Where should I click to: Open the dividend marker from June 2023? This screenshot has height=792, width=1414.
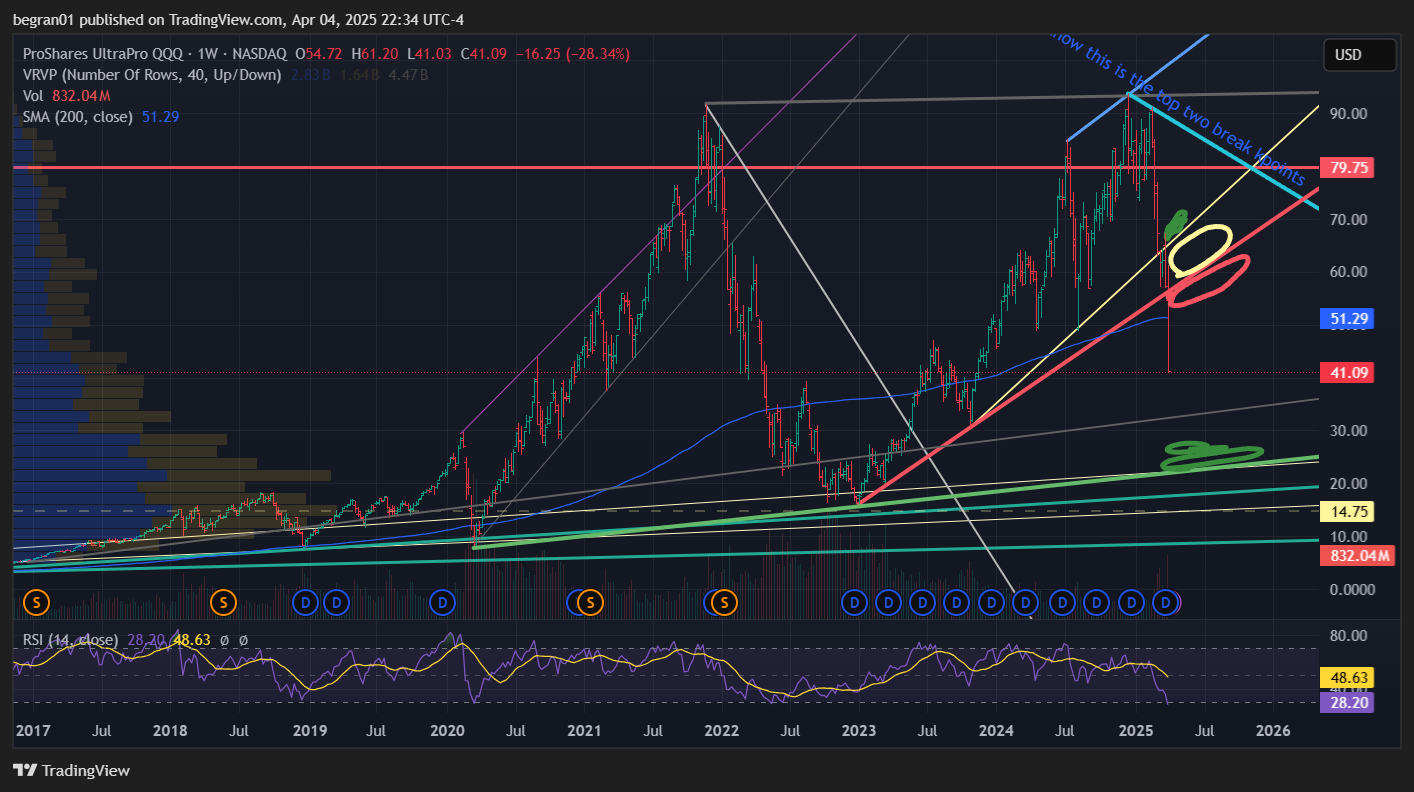922,602
